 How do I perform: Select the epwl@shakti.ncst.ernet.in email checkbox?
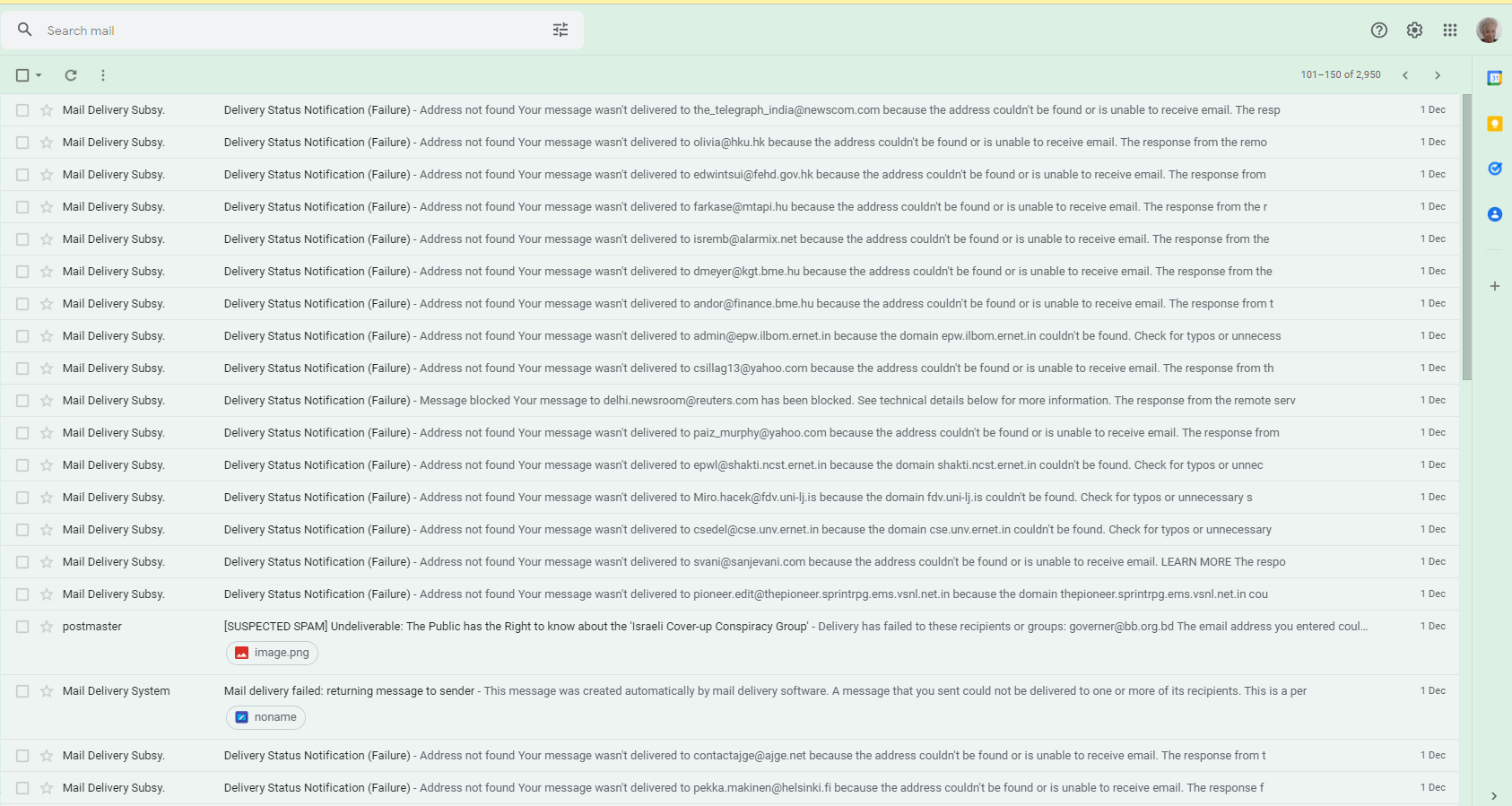(x=22, y=465)
